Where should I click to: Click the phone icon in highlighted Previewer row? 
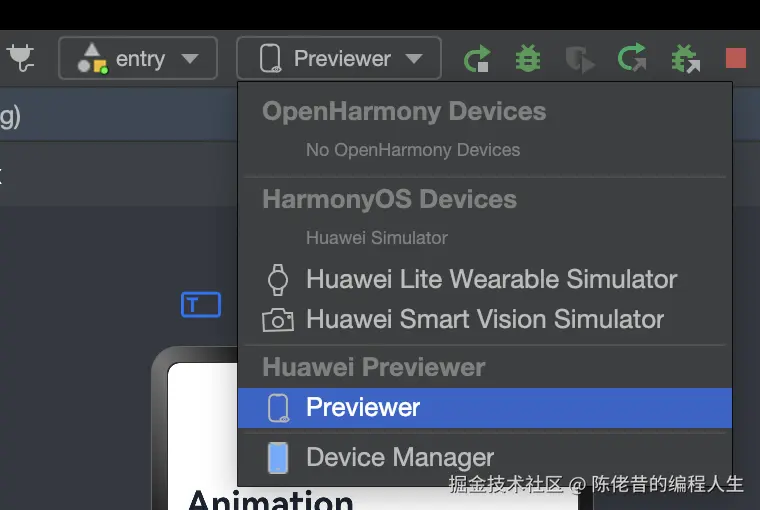click(x=278, y=408)
